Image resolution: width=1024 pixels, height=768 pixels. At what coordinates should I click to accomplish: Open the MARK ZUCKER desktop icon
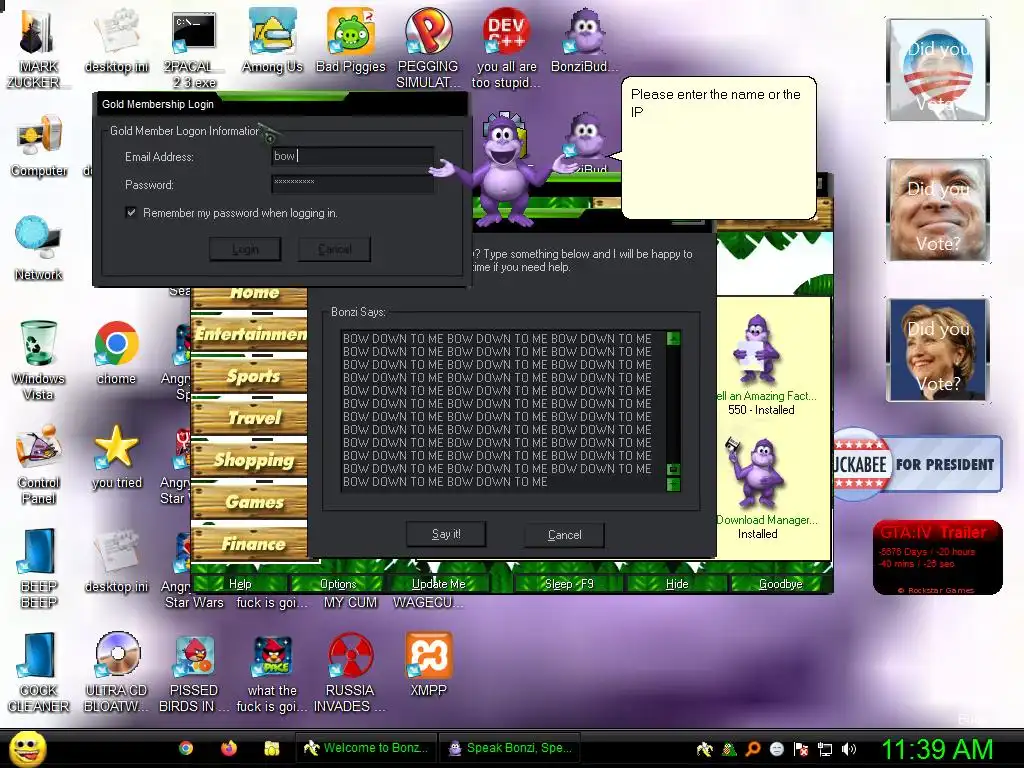(38, 48)
